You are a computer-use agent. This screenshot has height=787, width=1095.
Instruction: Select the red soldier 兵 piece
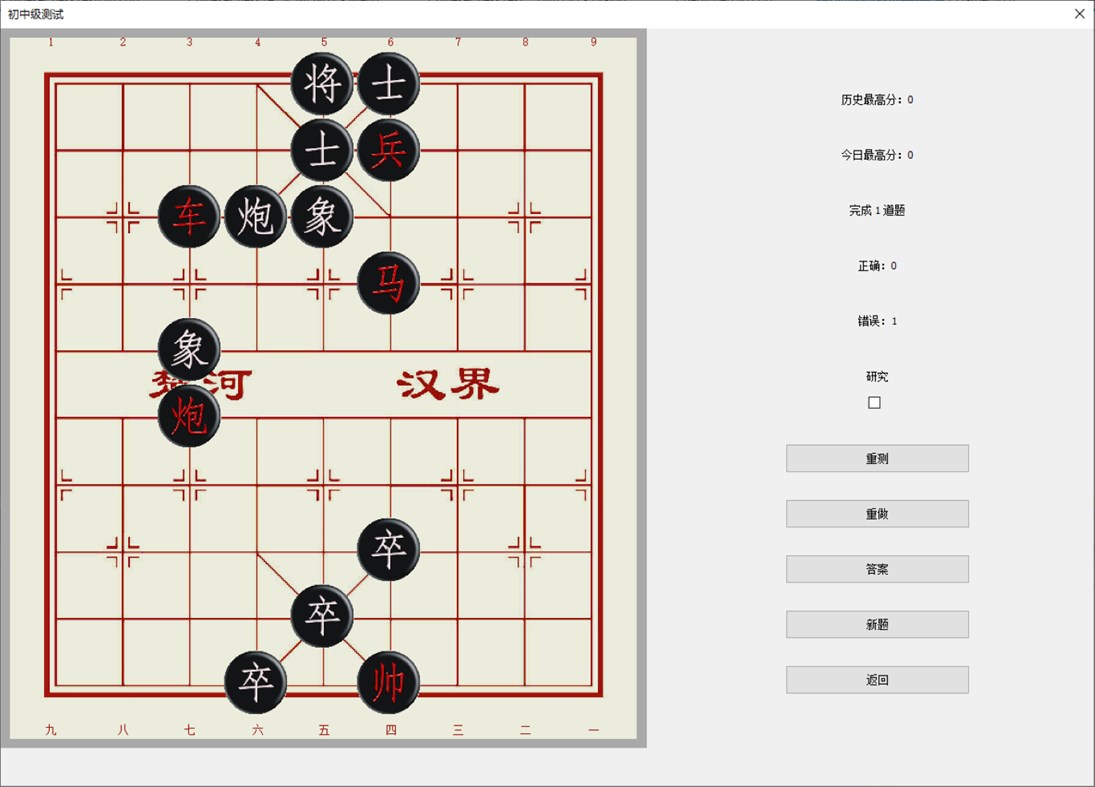coord(389,150)
